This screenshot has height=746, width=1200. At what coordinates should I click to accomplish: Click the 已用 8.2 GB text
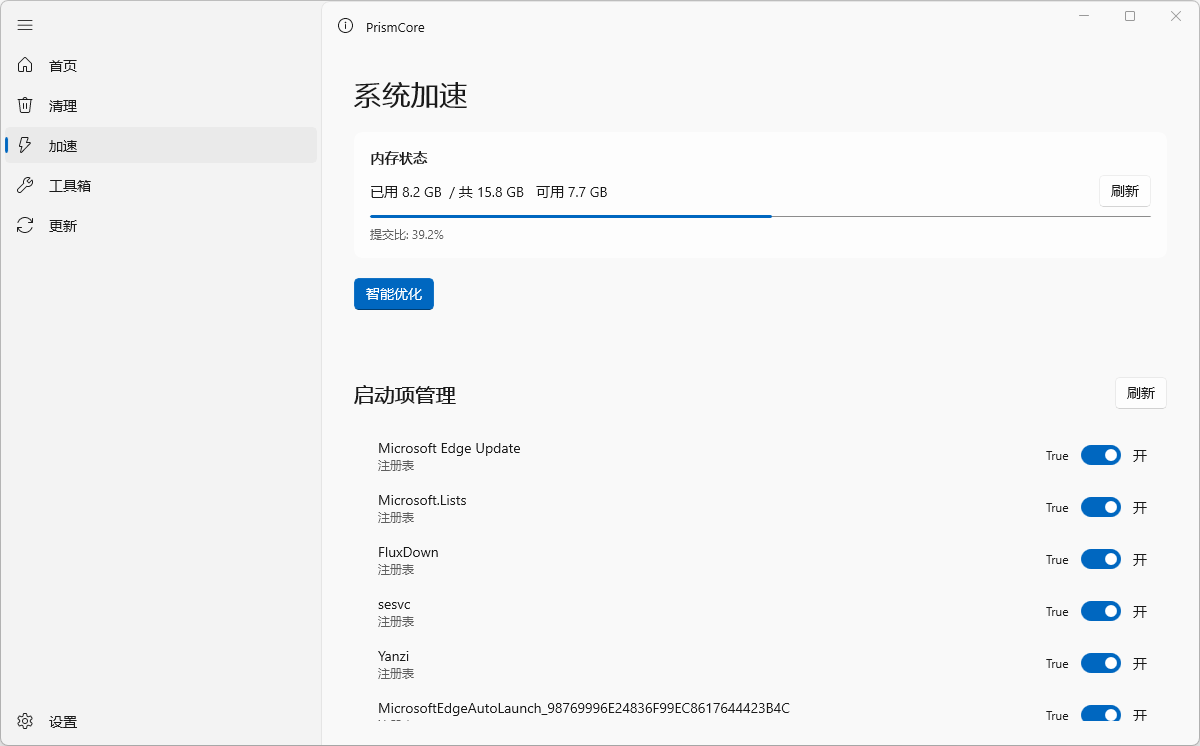coord(406,192)
